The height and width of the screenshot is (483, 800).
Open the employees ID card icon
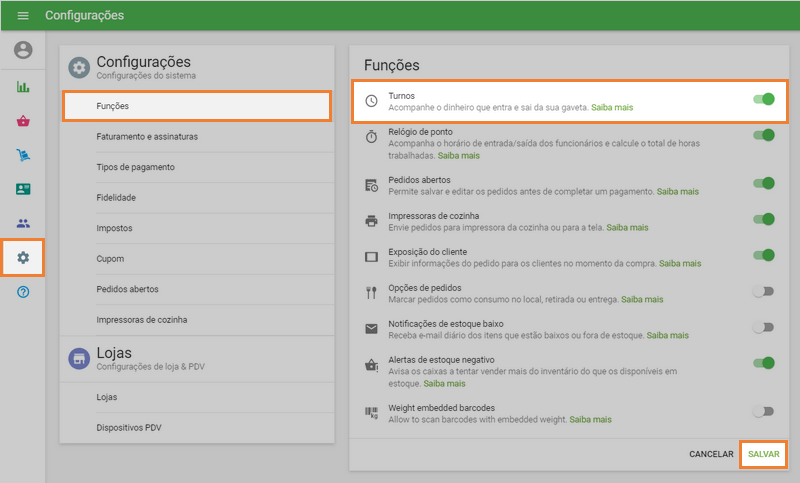tap(23, 189)
